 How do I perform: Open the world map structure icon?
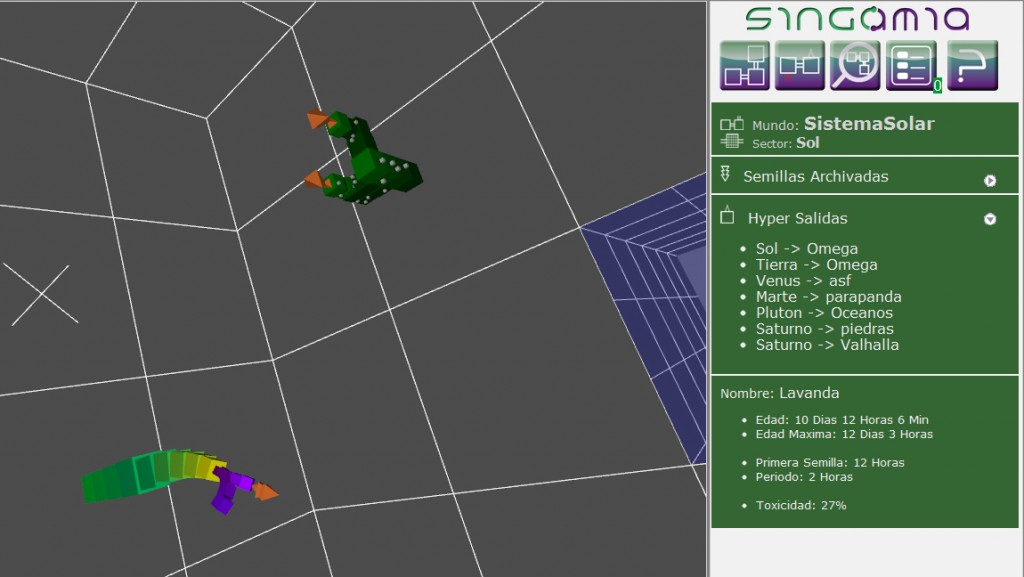point(745,66)
